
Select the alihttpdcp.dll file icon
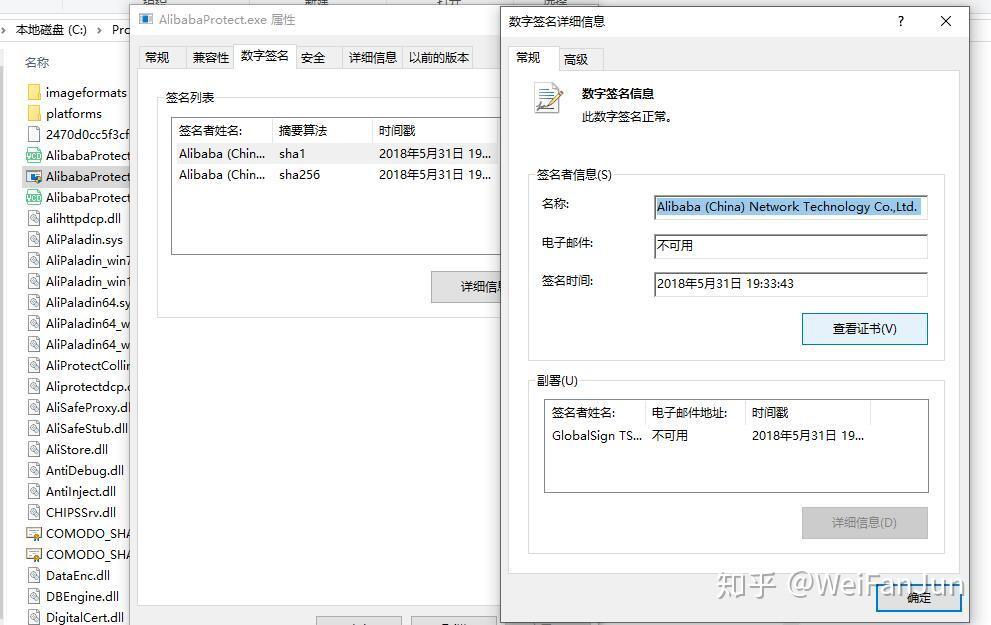34,218
